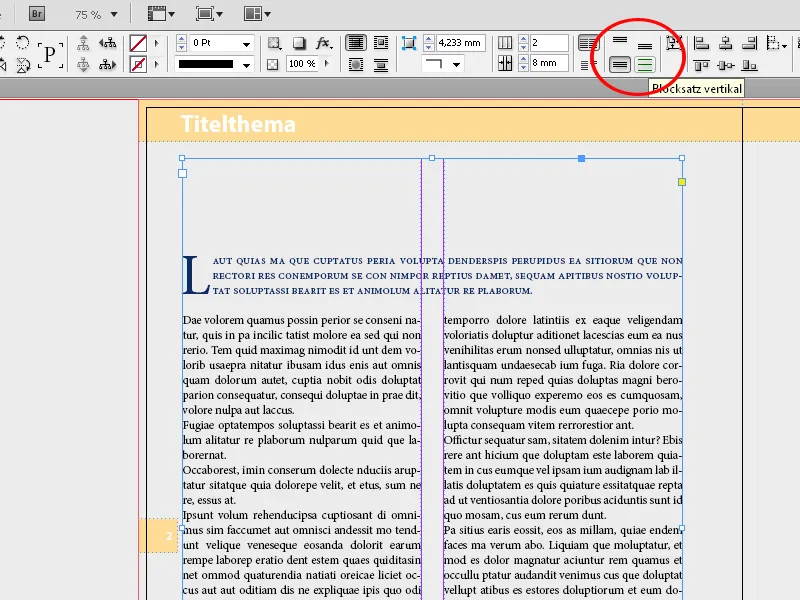Image resolution: width=800 pixels, height=600 pixels.
Task: Align right edges of objects
Action: point(749,43)
